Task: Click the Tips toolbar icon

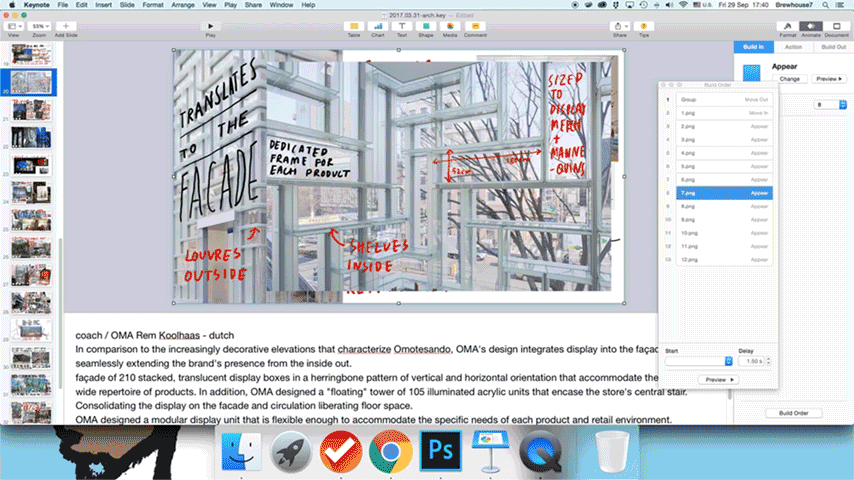Action: pyautogui.click(x=644, y=26)
